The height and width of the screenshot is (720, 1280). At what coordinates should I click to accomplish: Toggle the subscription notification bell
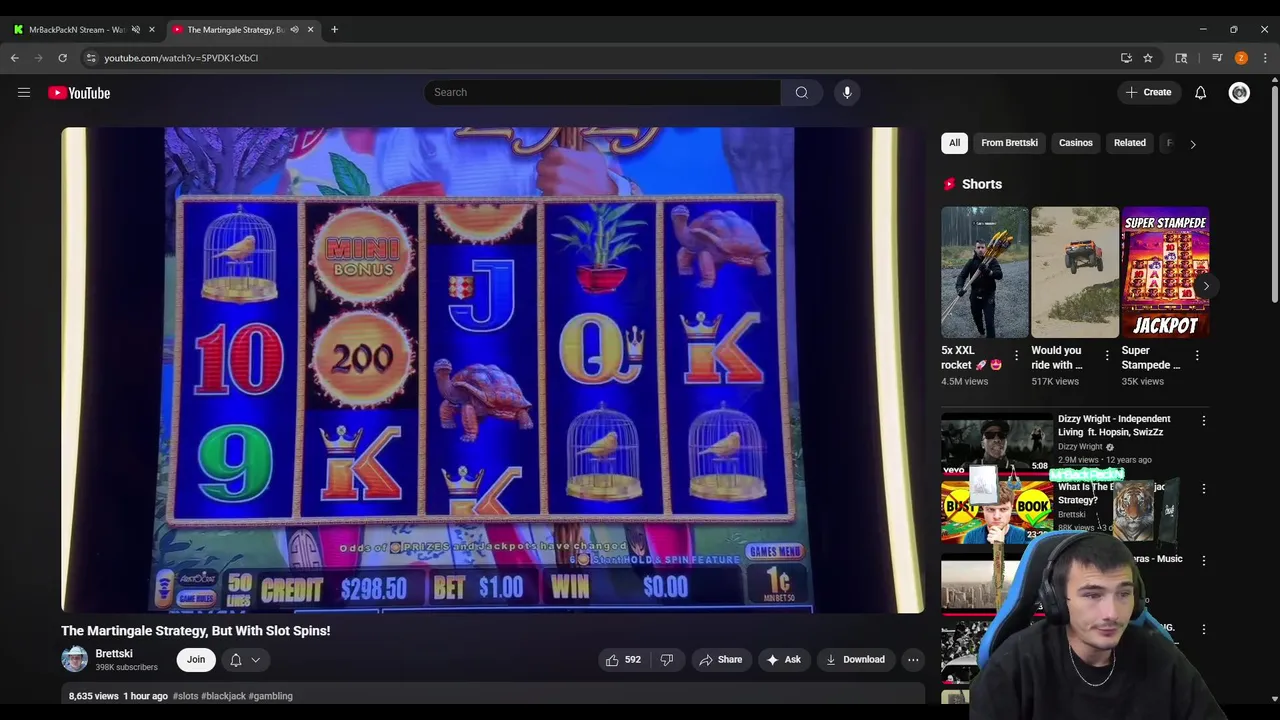236,660
